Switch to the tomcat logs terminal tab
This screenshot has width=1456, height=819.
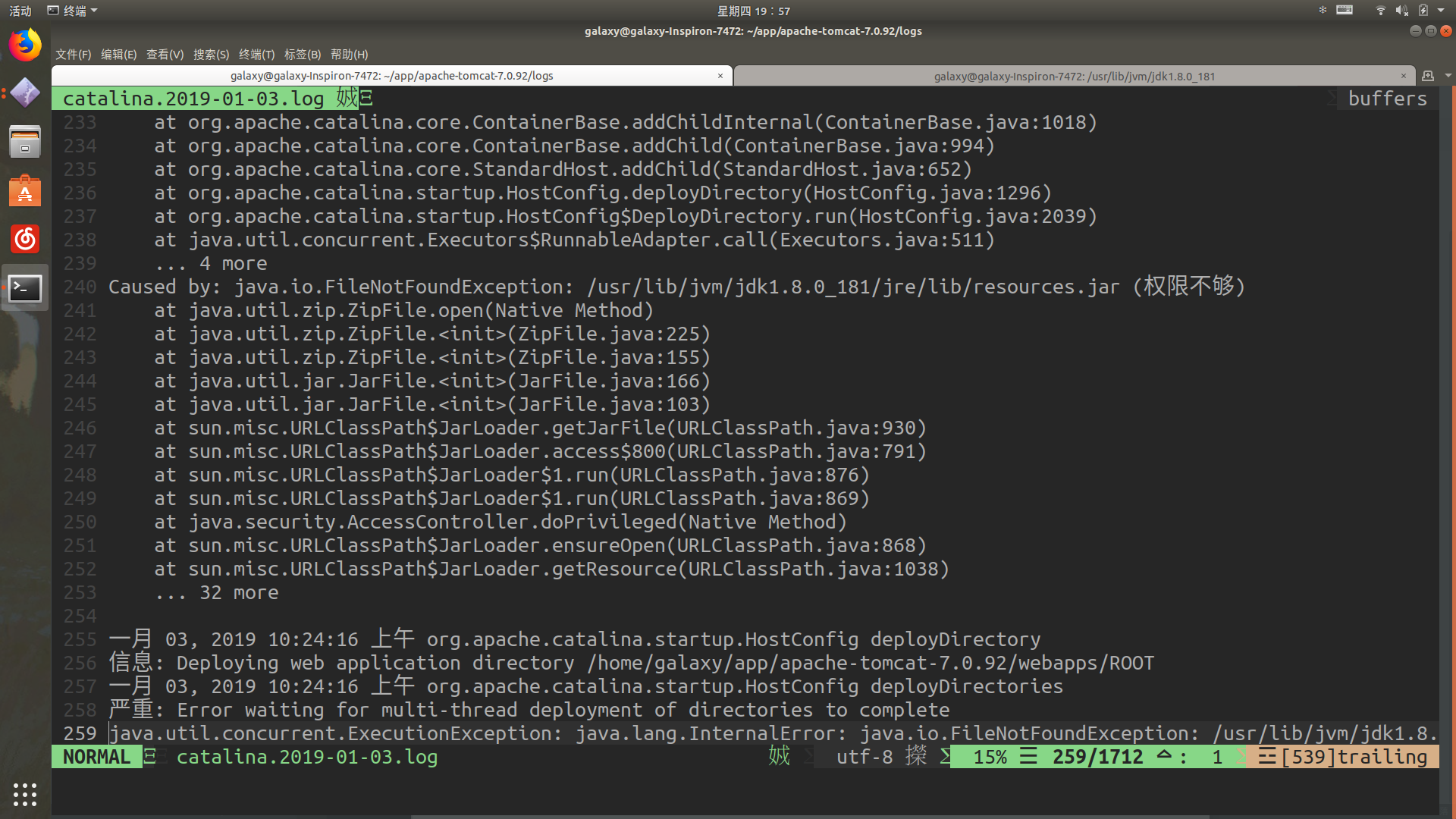coord(391,76)
